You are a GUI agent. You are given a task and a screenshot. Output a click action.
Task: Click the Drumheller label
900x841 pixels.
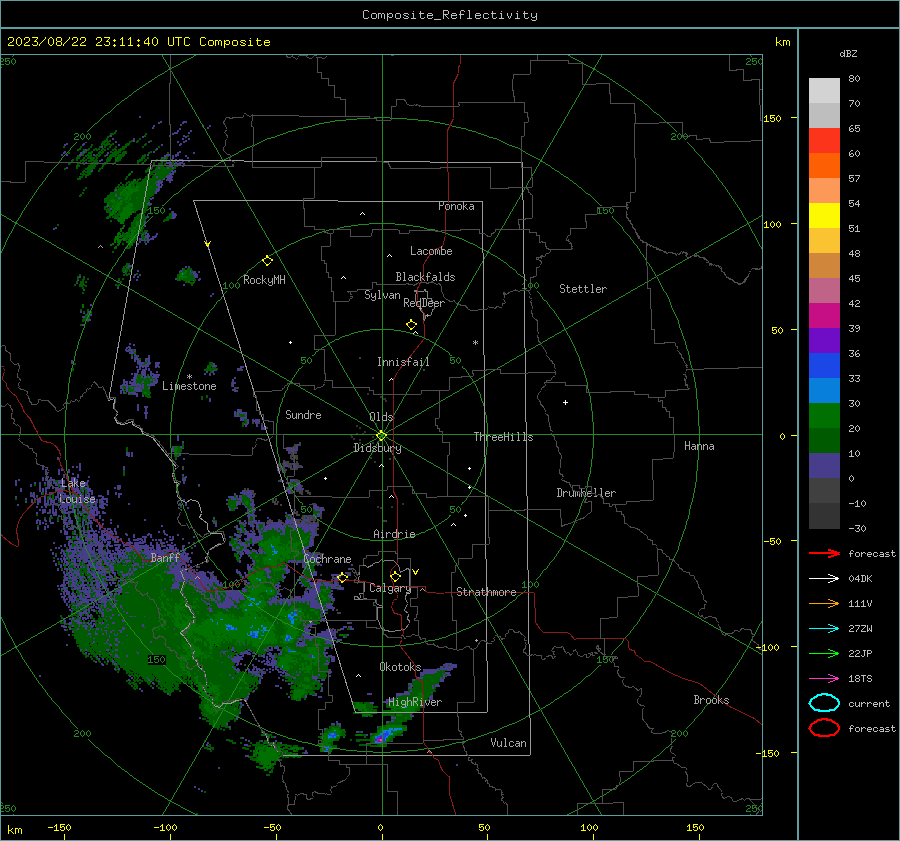[x=586, y=493]
